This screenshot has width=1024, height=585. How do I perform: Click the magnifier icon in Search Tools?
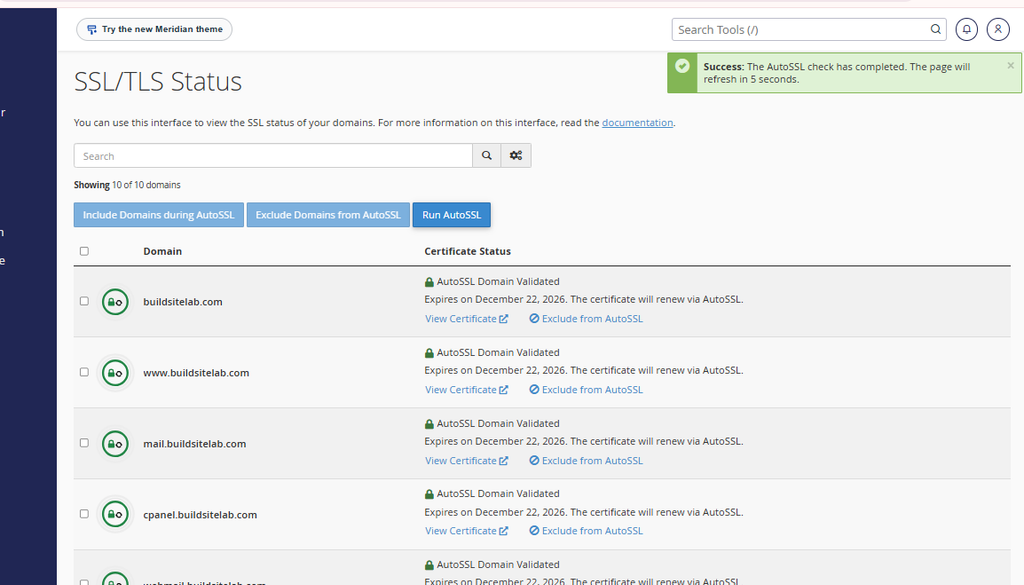936,29
